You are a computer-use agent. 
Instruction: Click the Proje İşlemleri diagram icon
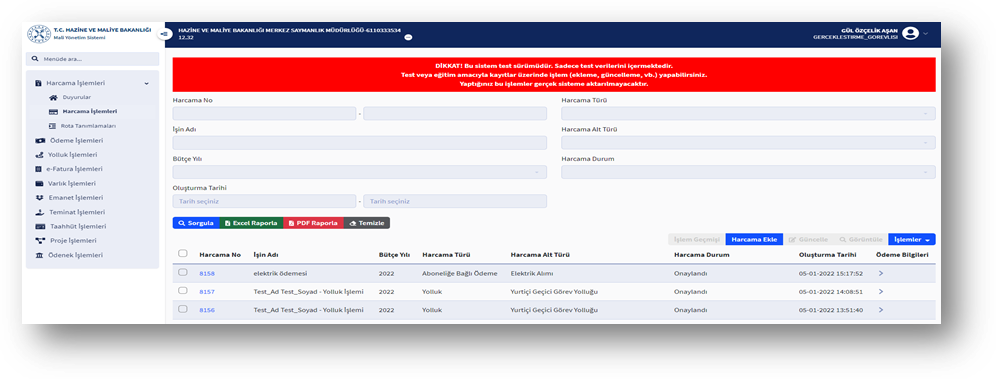[40, 241]
